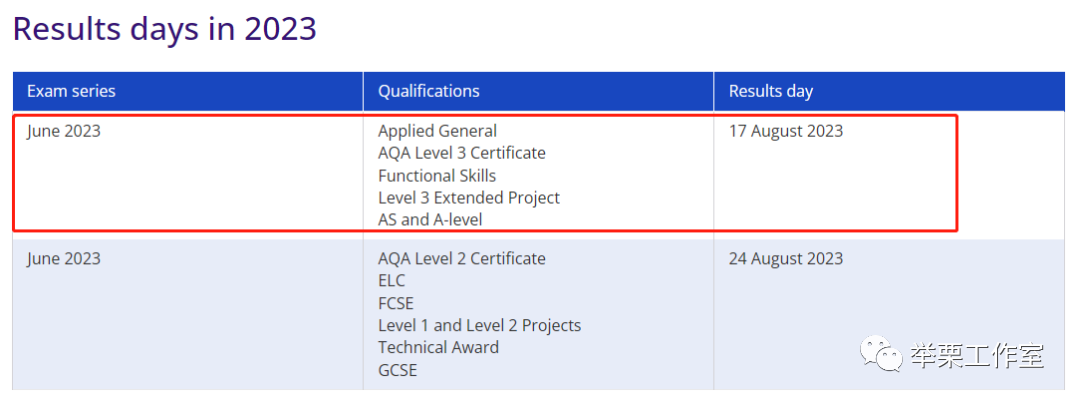
Task: Click the second June 2023 exam series cell
Action: pos(64,259)
